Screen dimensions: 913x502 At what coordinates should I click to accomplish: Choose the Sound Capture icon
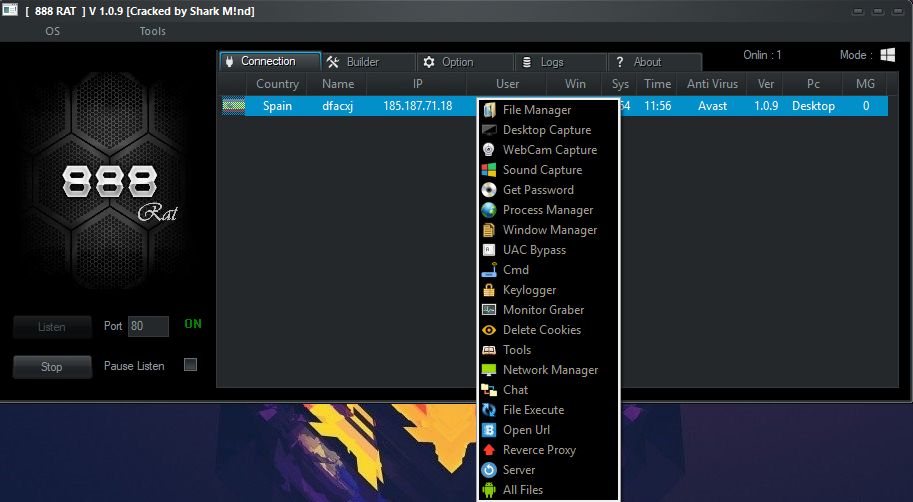489,169
